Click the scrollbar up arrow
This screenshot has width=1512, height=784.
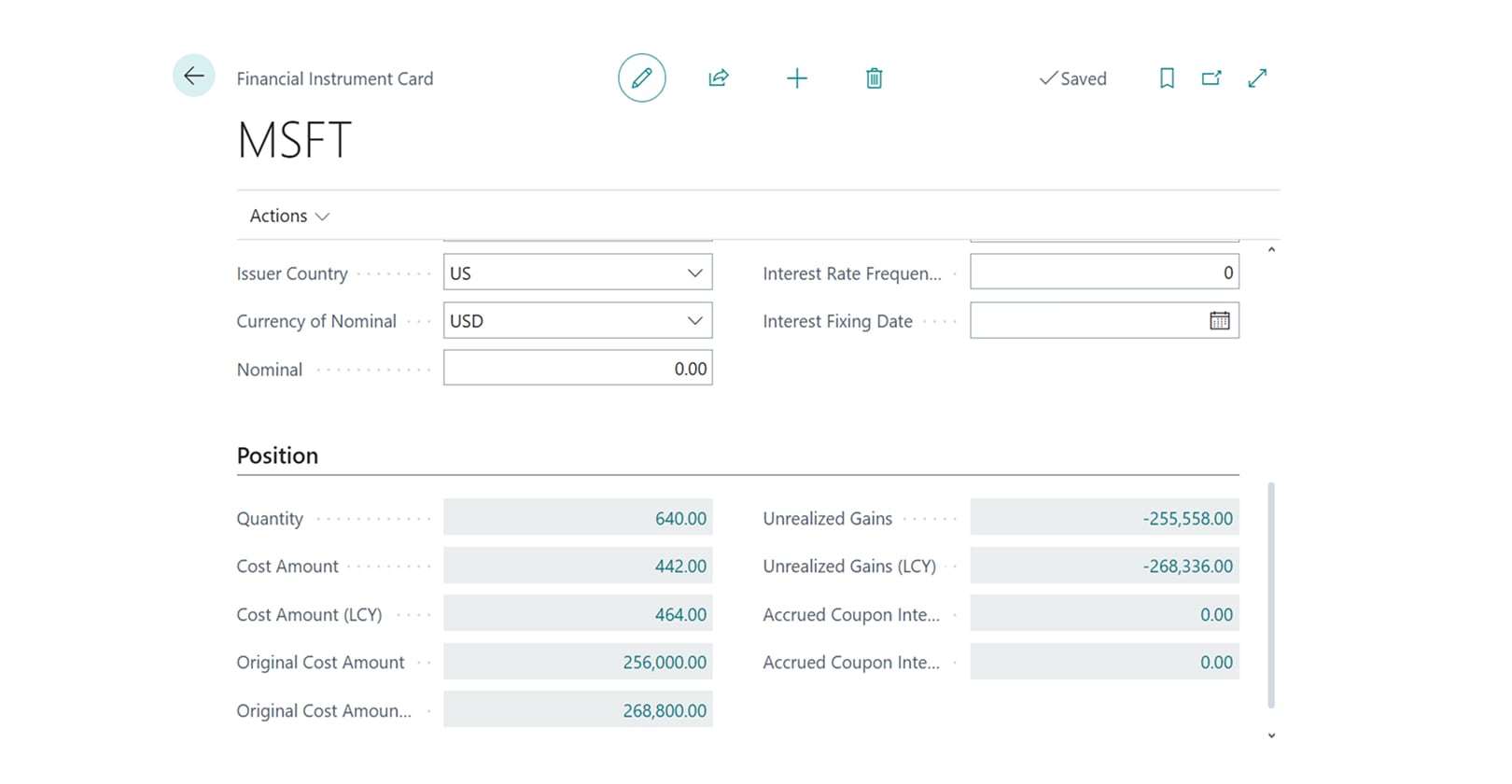click(x=1271, y=250)
